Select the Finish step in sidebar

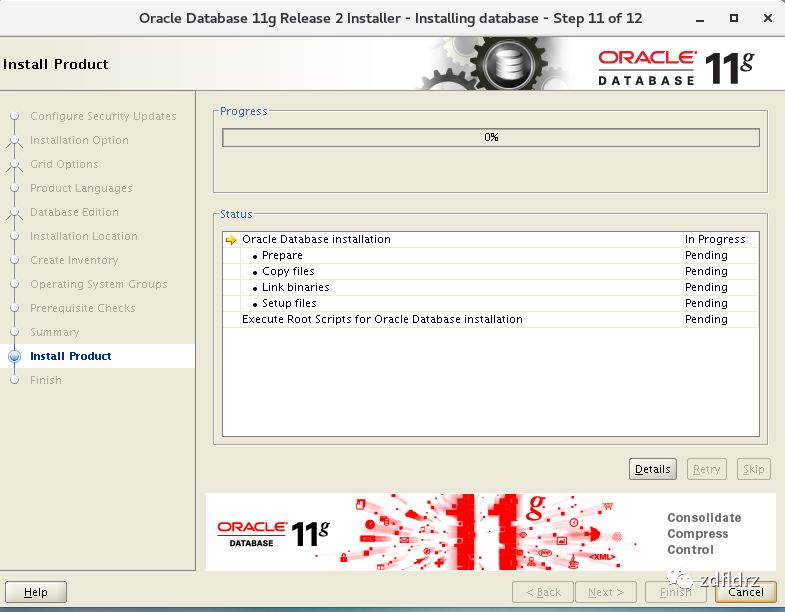tap(46, 381)
